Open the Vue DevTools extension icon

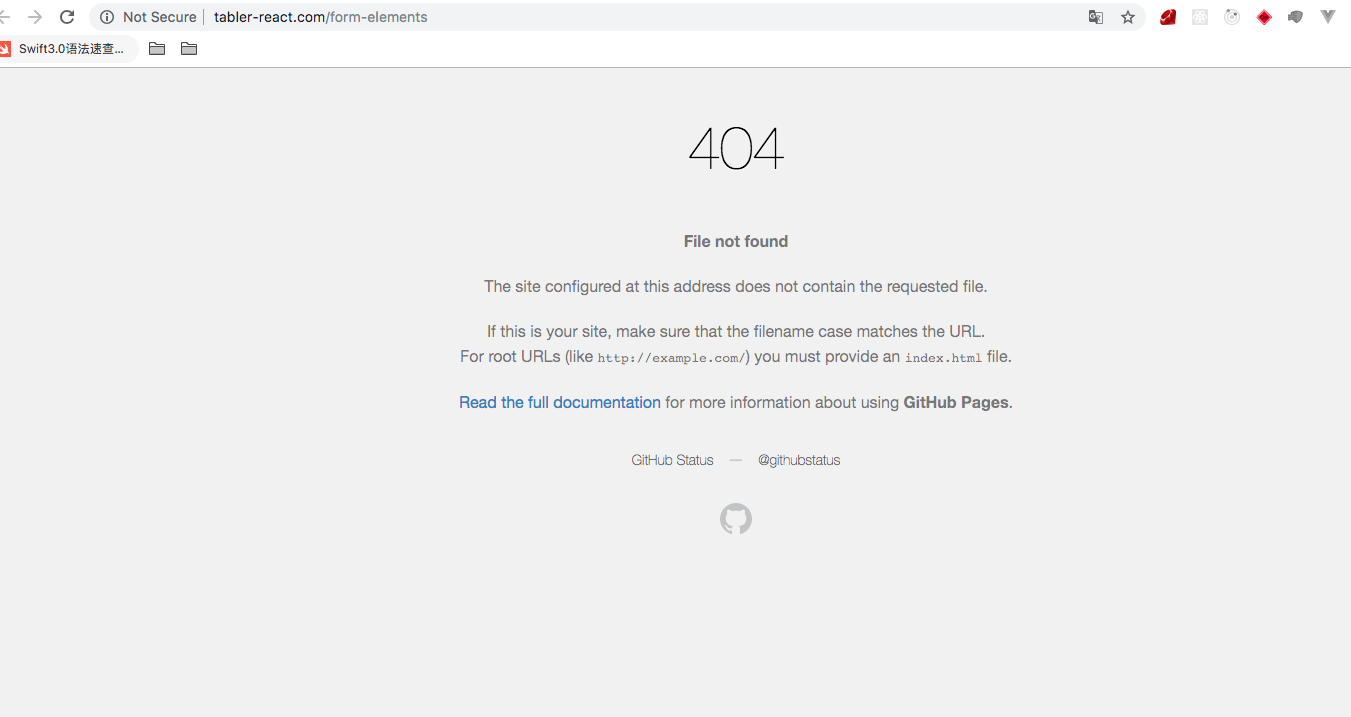tap(1327, 16)
